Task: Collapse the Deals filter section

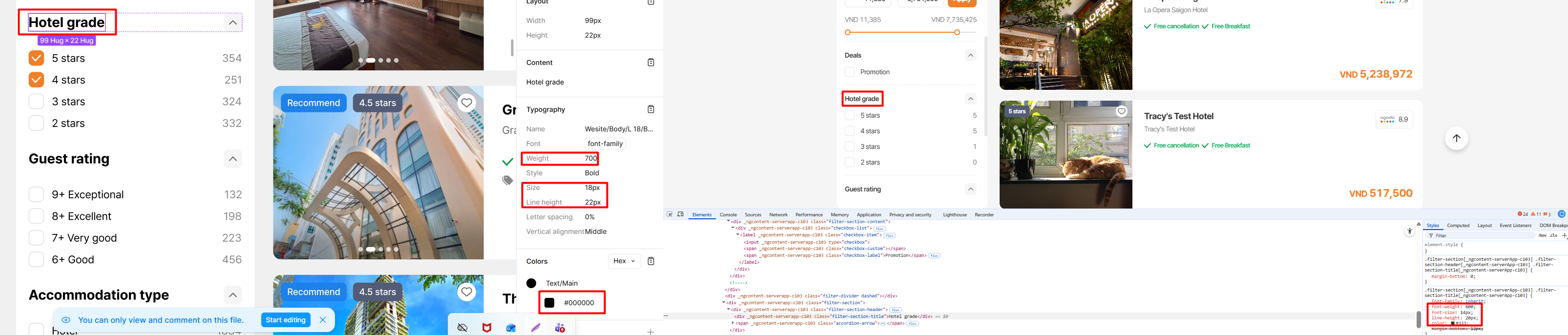Action: pos(970,56)
